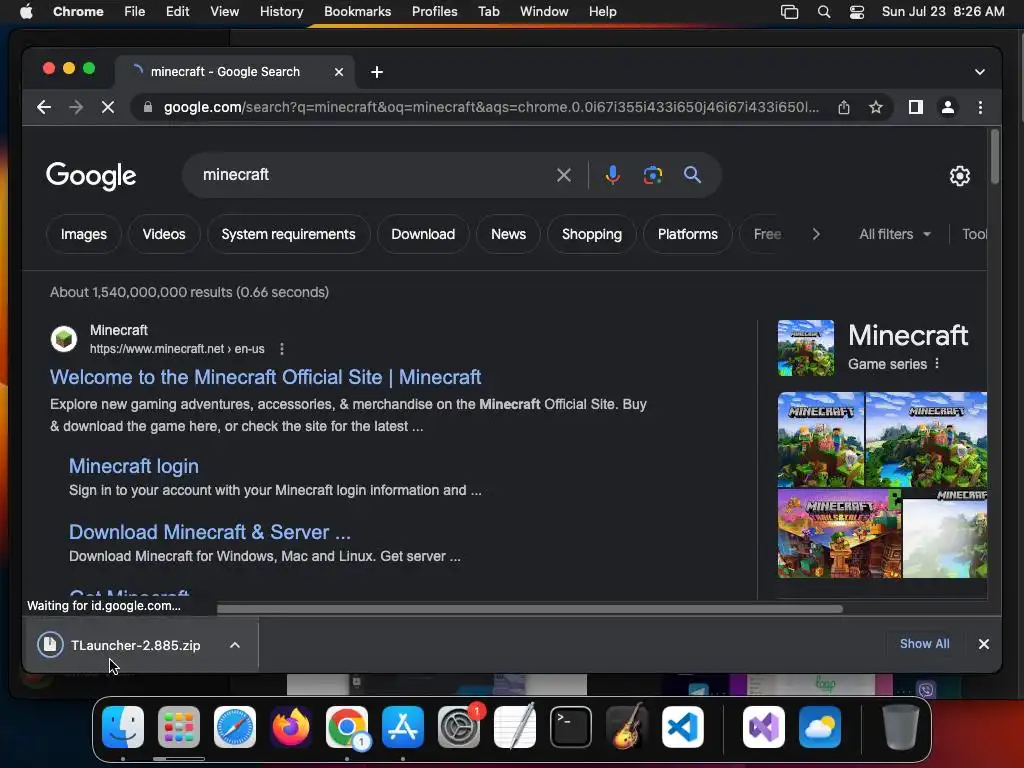Select the Videos filter chip

pos(164,234)
